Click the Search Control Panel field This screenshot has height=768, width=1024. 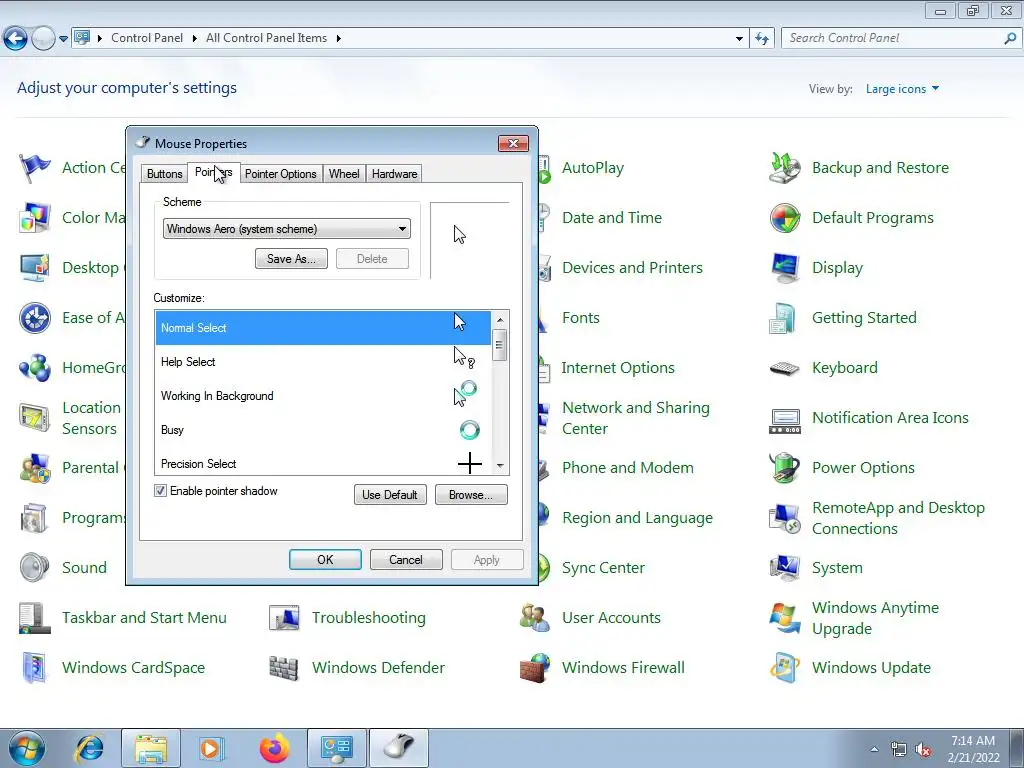click(893, 39)
